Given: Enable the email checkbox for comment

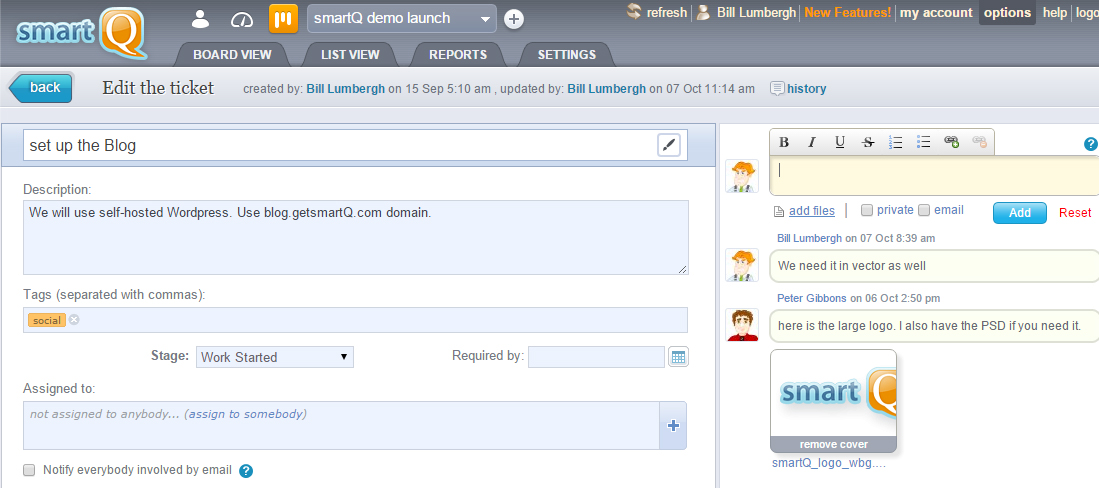Looking at the screenshot, I should pos(924,210).
